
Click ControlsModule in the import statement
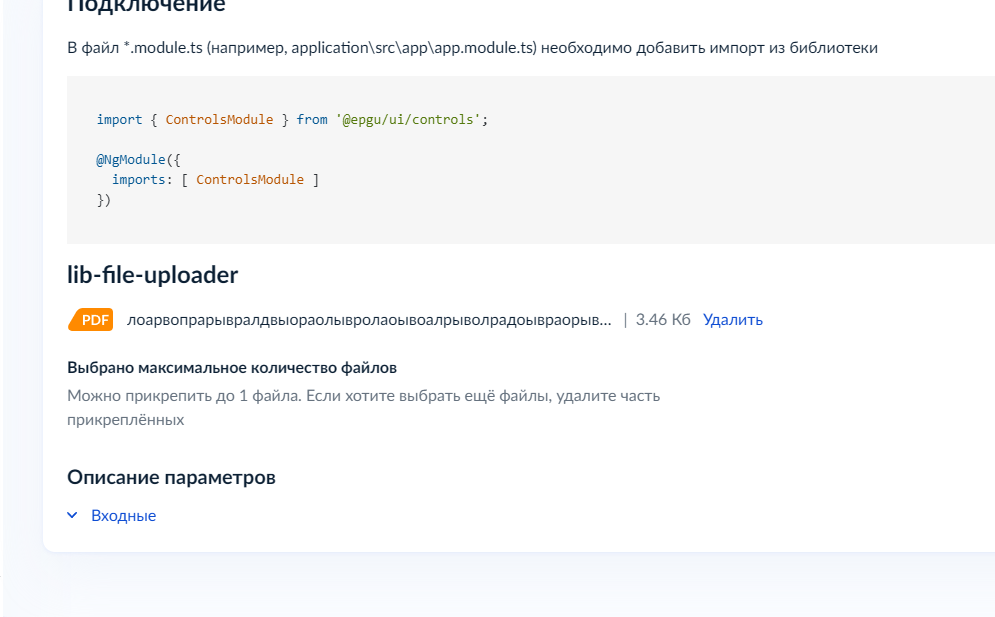(x=220, y=119)
